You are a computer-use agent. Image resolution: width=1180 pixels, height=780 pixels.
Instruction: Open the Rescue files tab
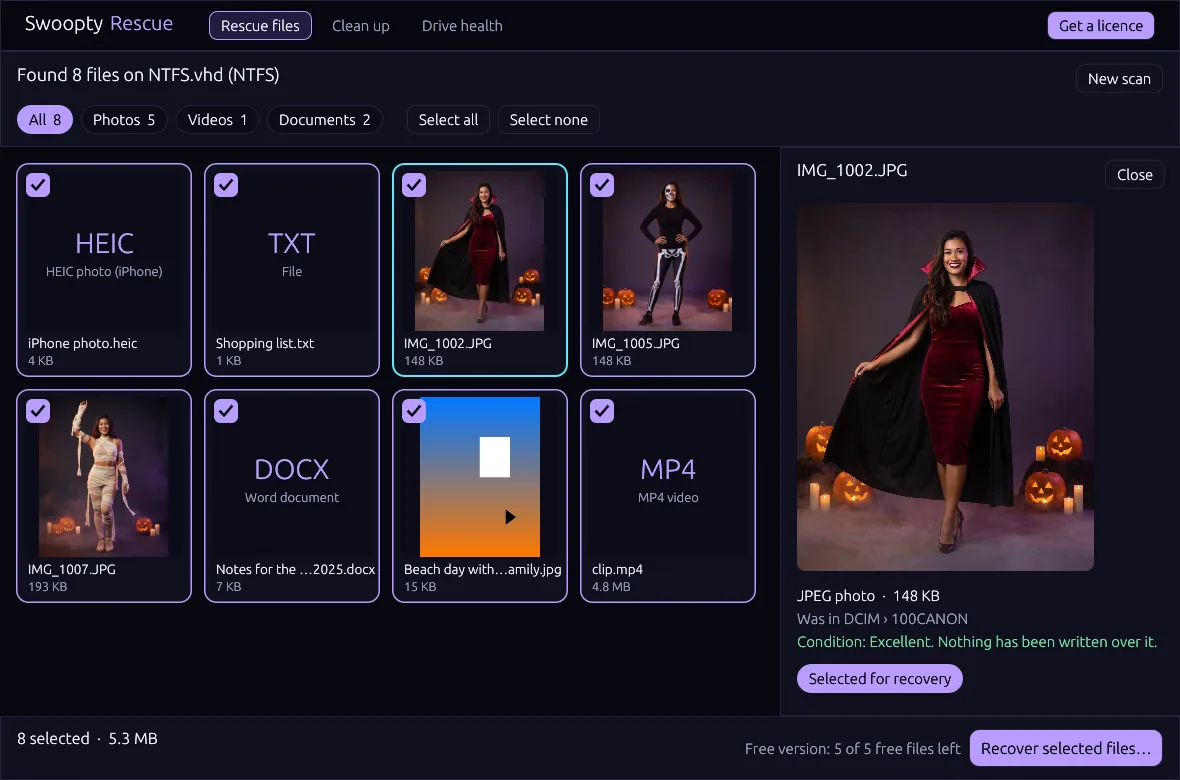point(260,26)
